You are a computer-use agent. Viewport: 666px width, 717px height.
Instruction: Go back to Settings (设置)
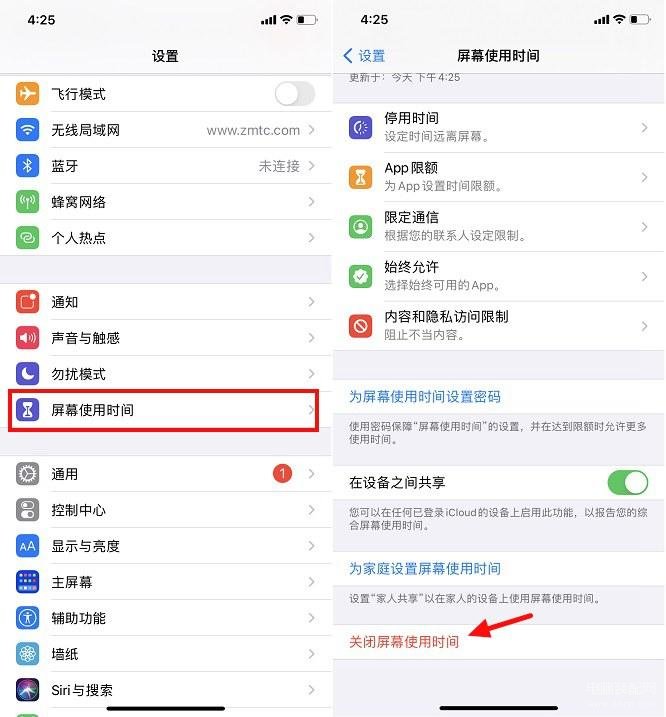[364, 56]
